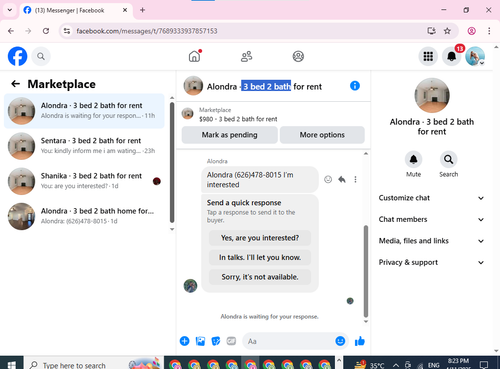The height and width of the screenshot is (369, 500).
Task: Send quick response Yes, are you interested?
Action: 260,238
